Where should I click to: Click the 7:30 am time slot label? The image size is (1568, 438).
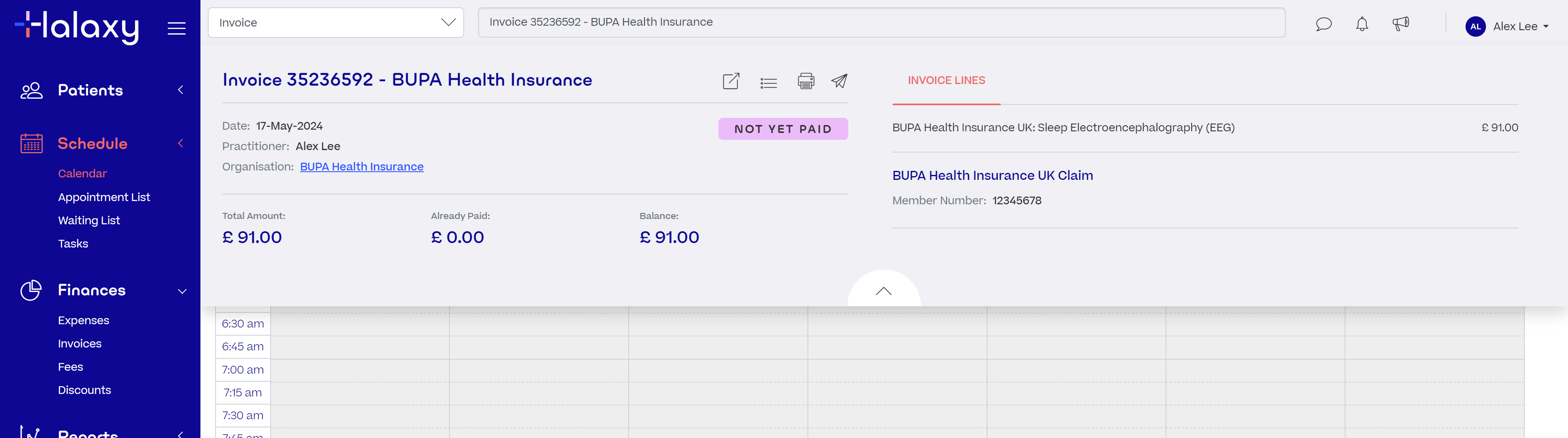point(243,416)
